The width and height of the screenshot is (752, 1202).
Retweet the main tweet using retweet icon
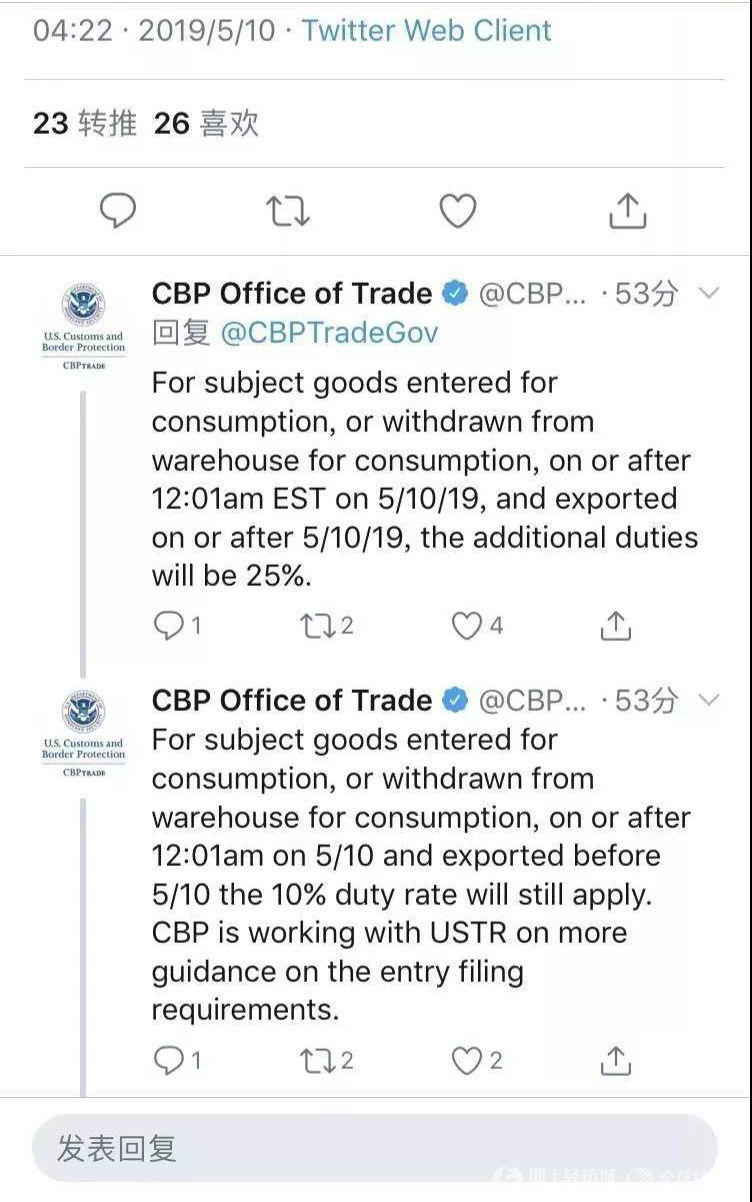(288, 211)
